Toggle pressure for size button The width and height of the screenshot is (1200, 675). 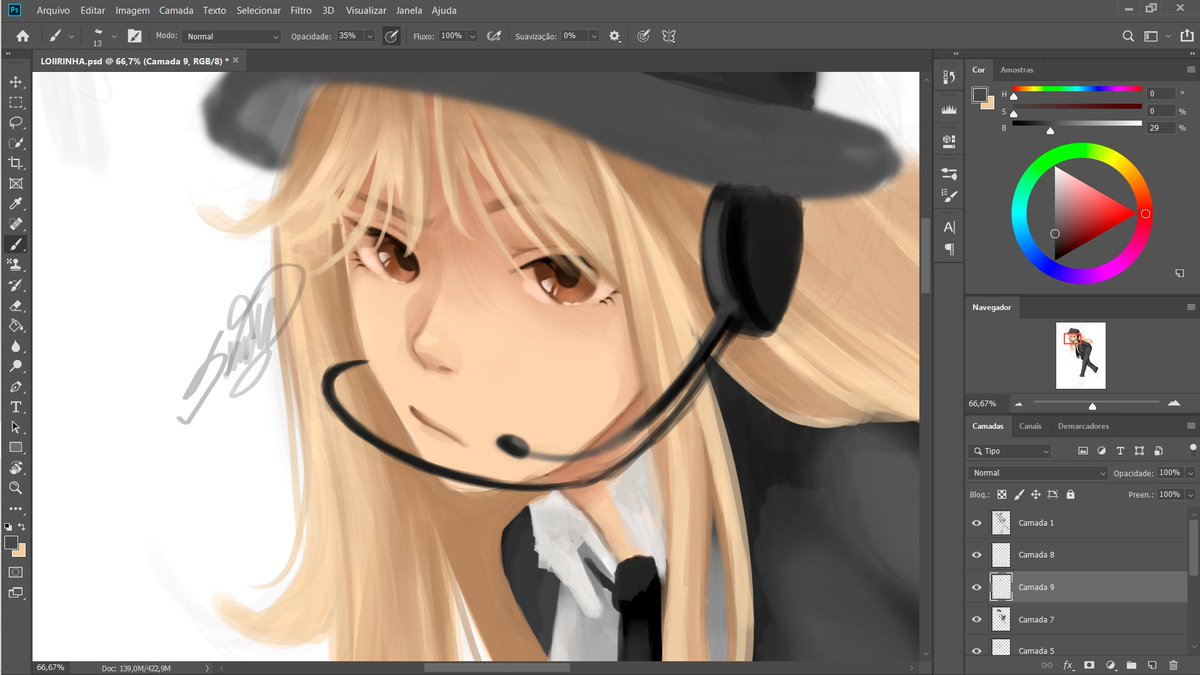point(643,36)
